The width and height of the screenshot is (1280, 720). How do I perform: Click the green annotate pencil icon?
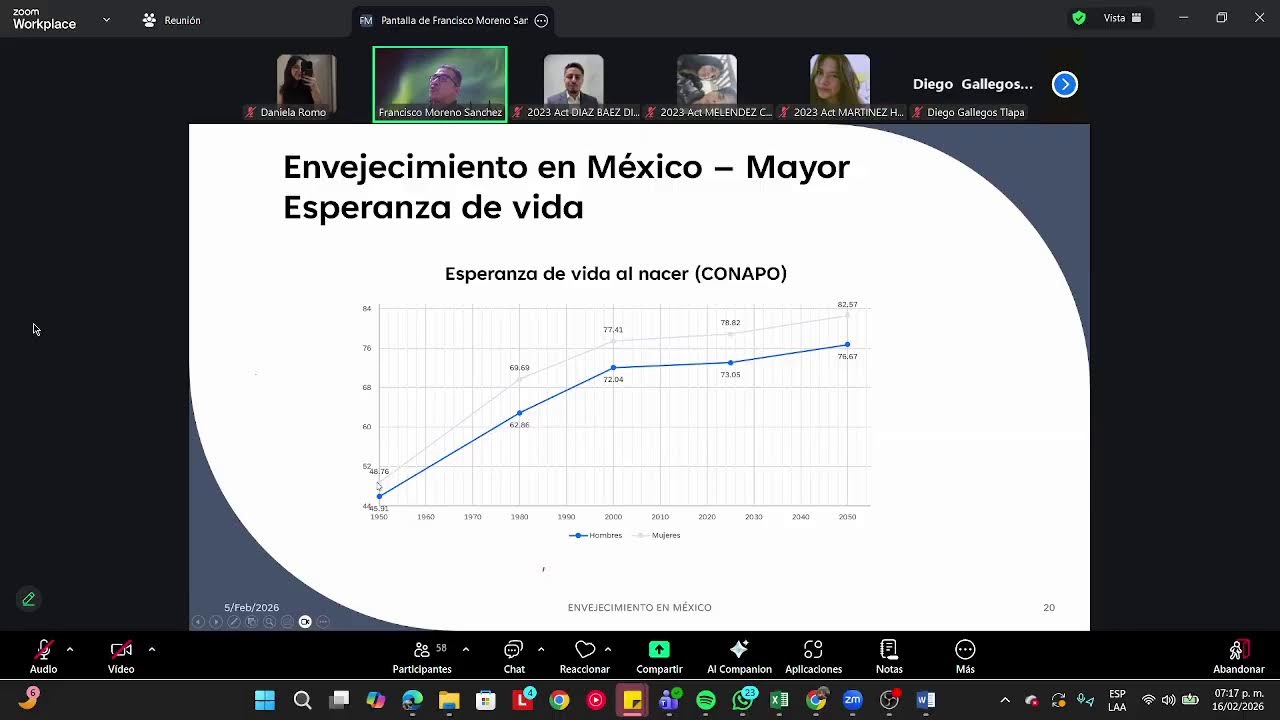coord(28,599)
